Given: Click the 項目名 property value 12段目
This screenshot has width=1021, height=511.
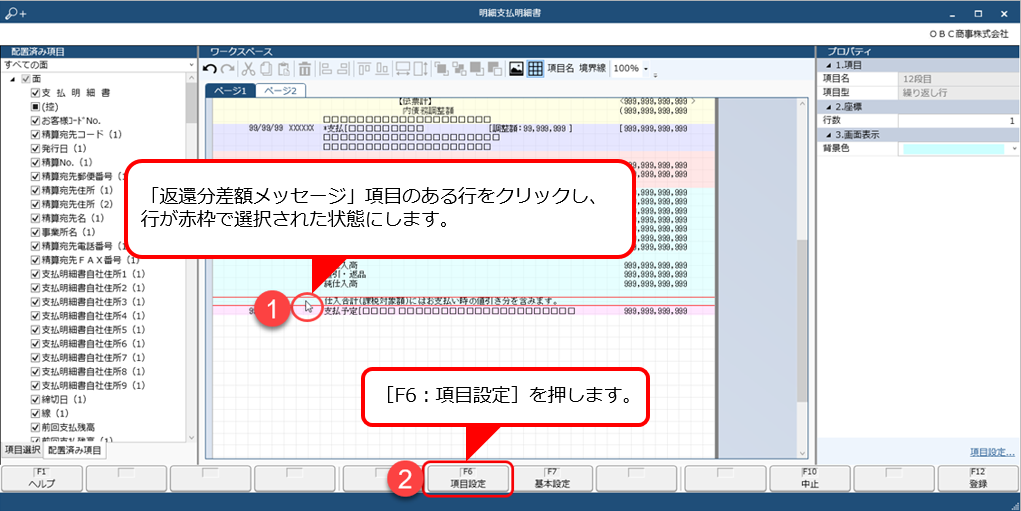Looking at the screenshot, I should [x=958, y=79].
